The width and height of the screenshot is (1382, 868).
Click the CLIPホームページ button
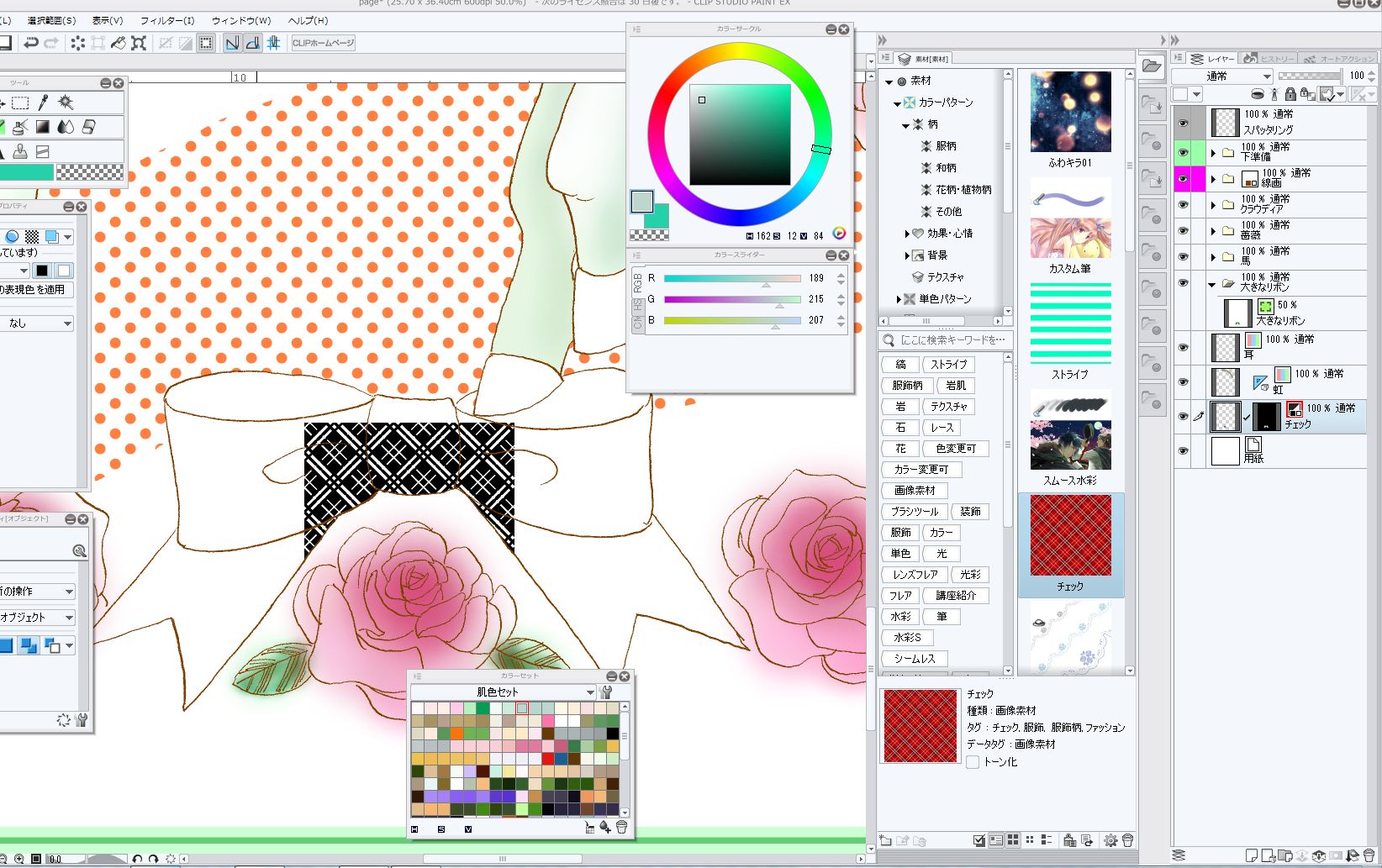(324, 43)
